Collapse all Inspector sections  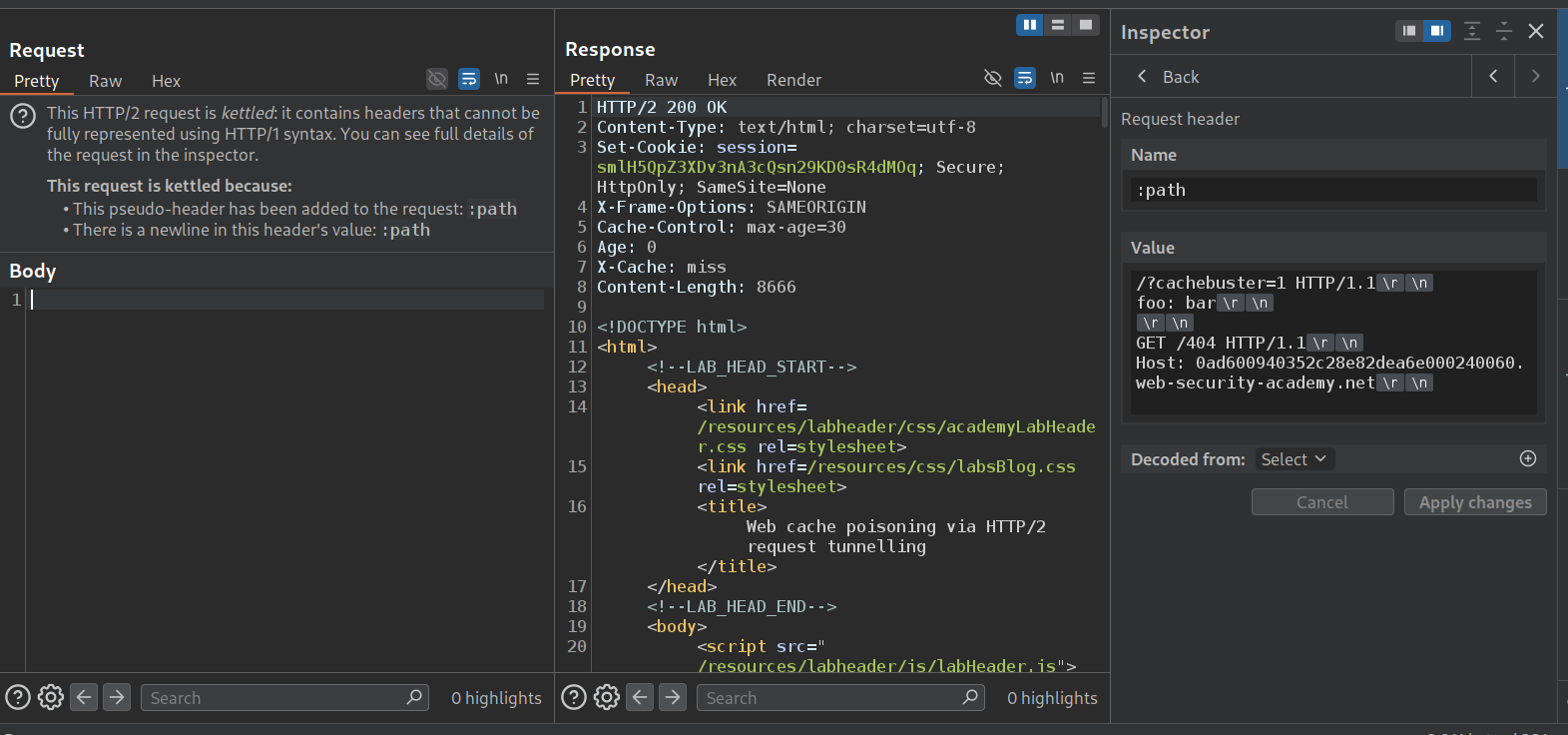(x=1504, y=31)
